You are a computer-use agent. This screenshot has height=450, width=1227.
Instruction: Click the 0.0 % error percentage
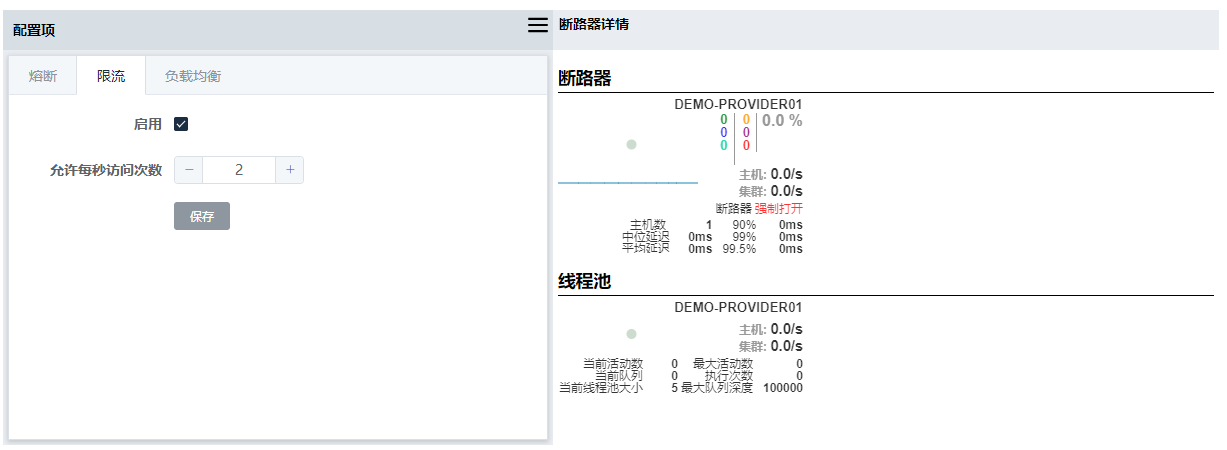tap(782, 121)
